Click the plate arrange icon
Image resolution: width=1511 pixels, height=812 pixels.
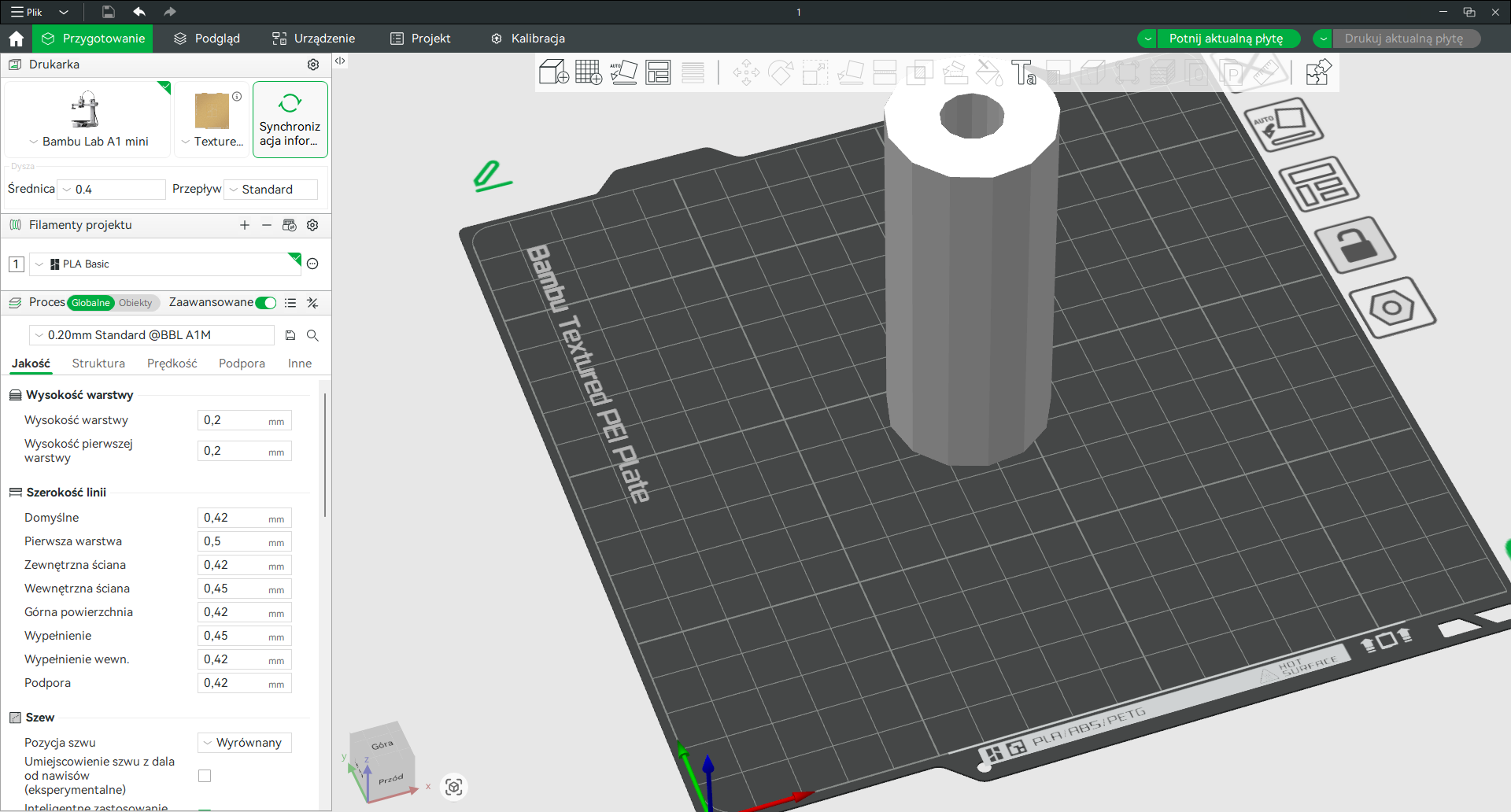(x=1319, y=184)
